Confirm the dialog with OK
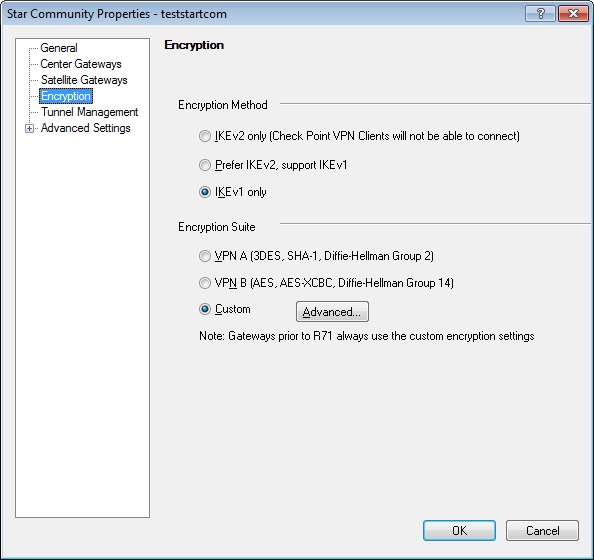 (459, 530)
